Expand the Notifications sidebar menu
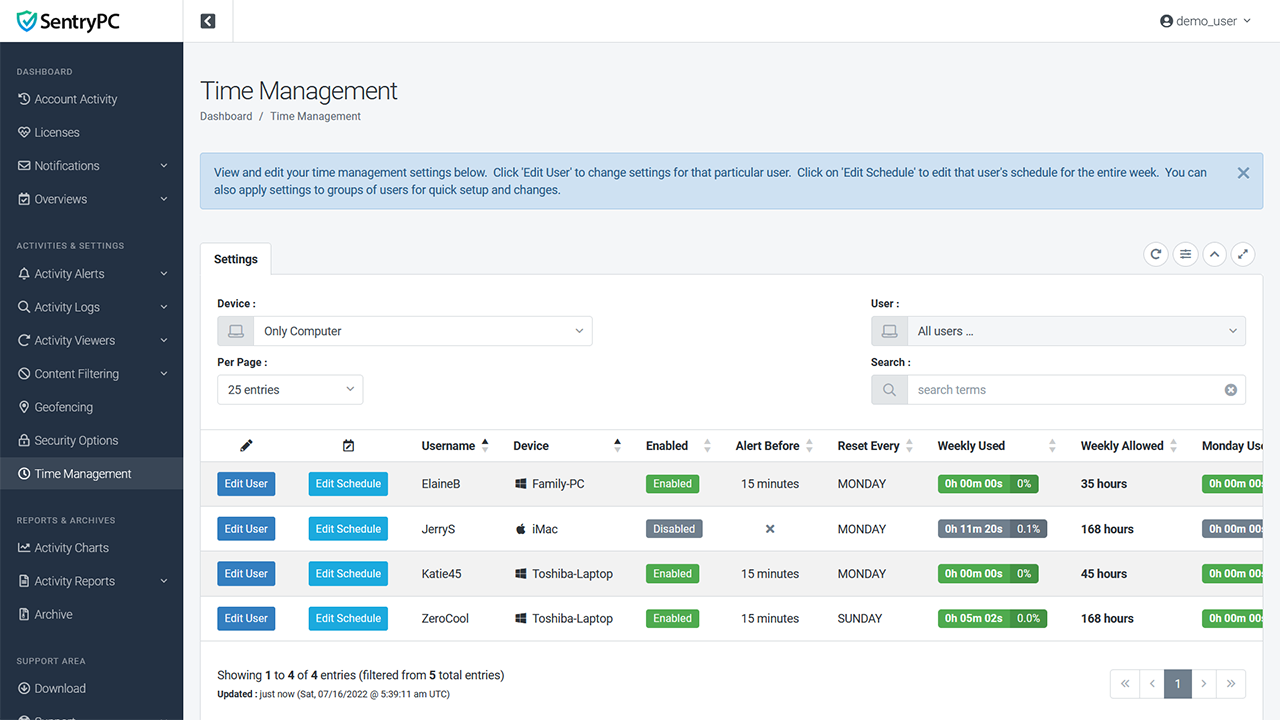 click(x=91, y=166)
